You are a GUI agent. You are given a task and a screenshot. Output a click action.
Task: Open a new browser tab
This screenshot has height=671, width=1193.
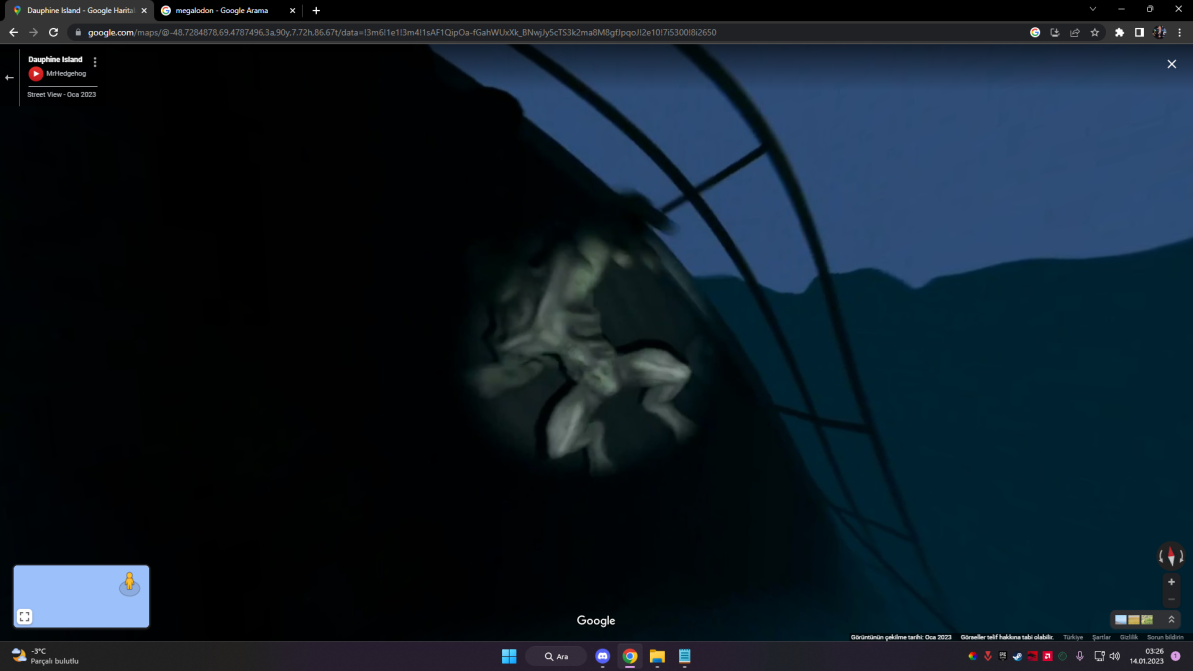pyautogui.click(x=316, y=11)
